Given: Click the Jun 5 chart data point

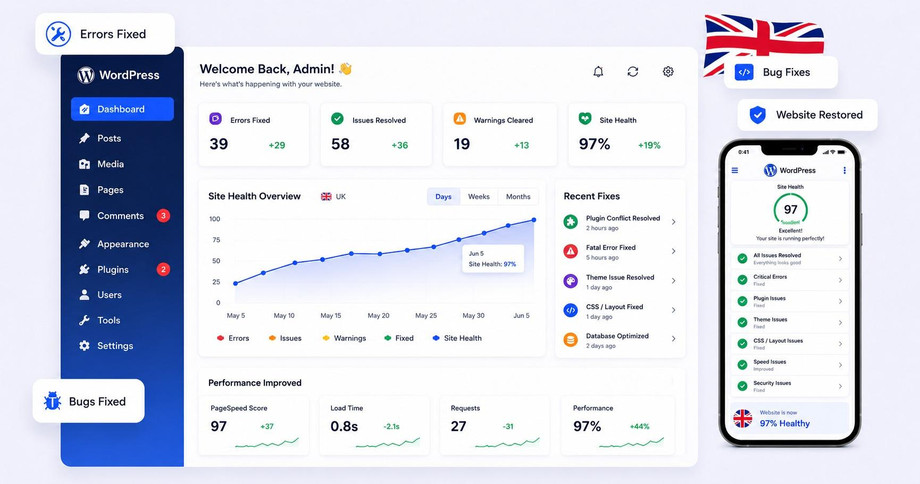Looking at the screenshot, I should click(x=534, y=220).
